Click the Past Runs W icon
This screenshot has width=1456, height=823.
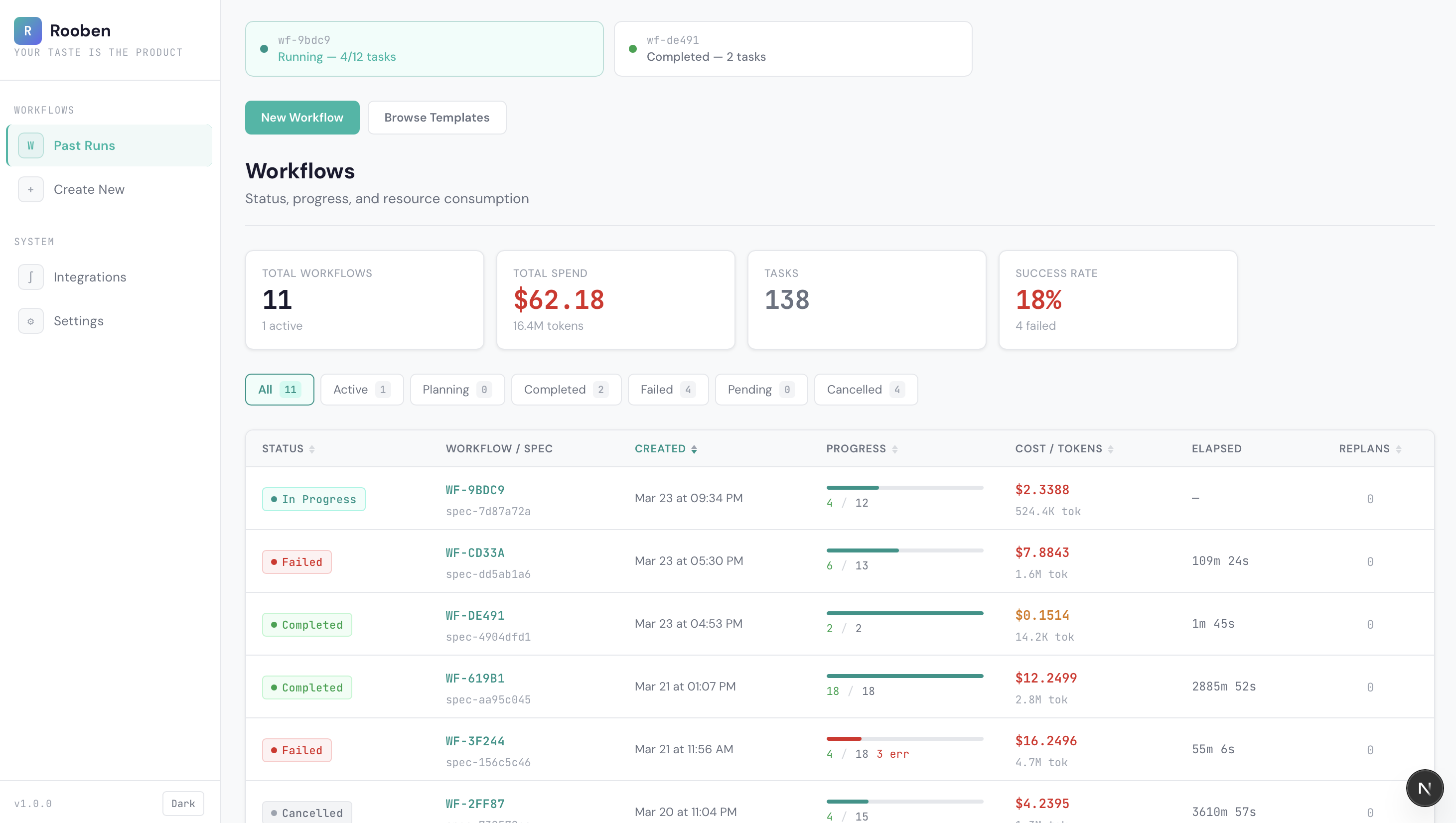[x=30, y=145]
